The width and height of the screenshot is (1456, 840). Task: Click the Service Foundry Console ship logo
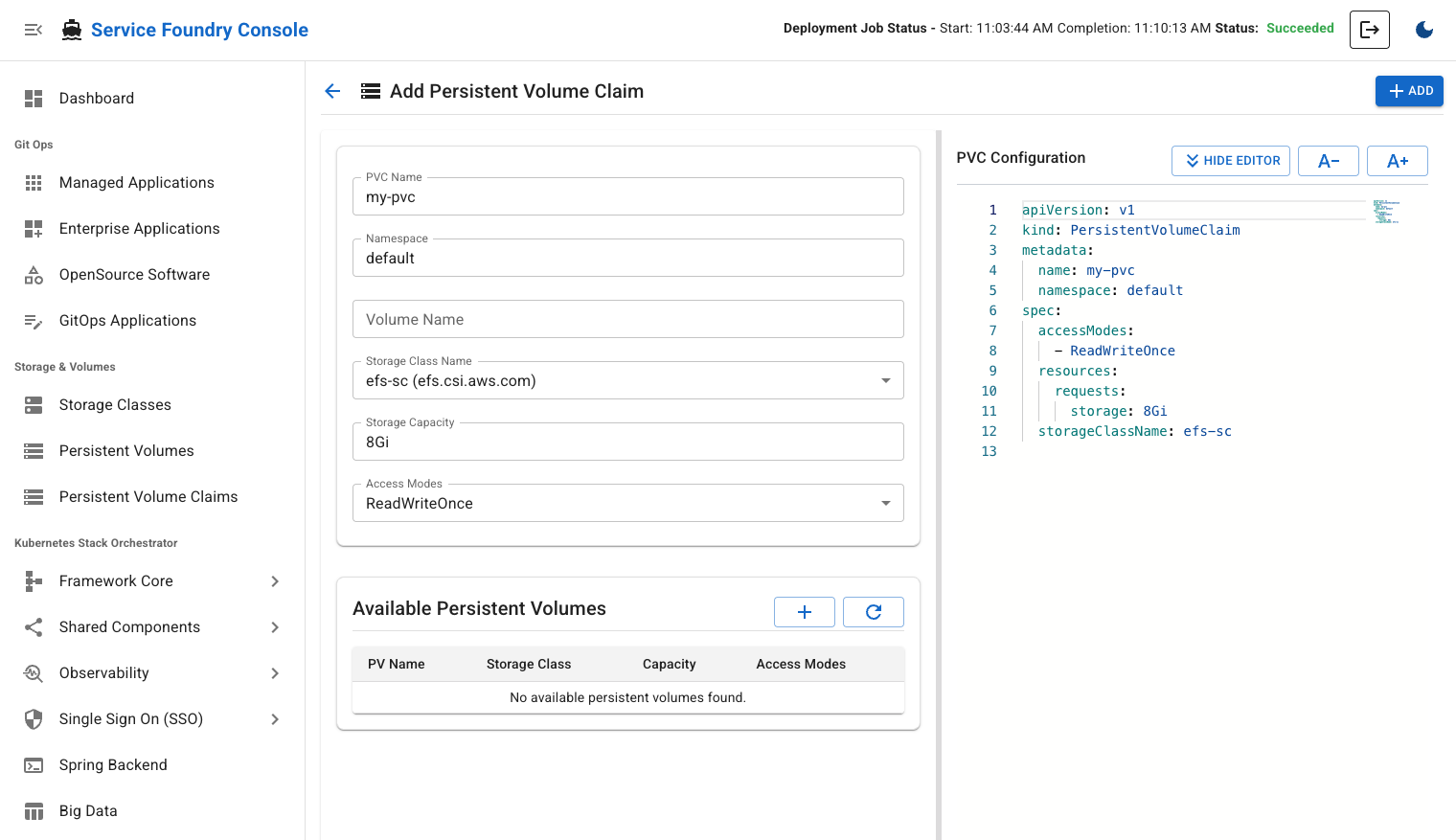[x=71, y=29]
